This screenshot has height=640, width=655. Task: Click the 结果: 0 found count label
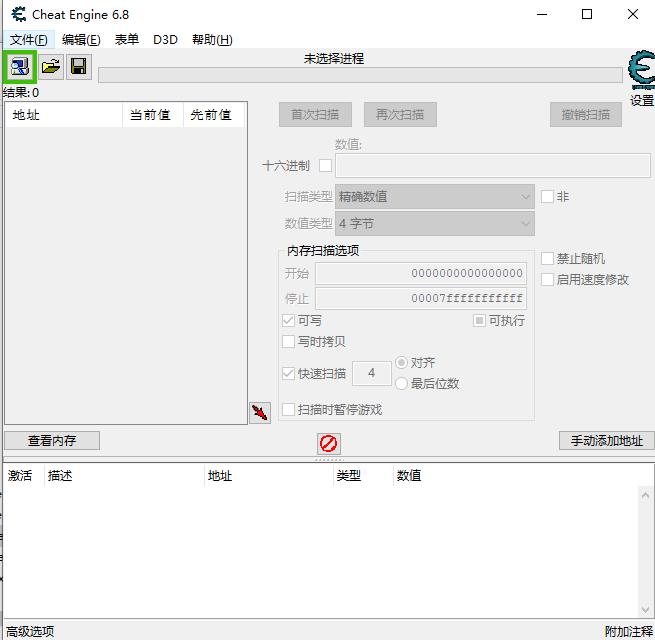point(20,92)
